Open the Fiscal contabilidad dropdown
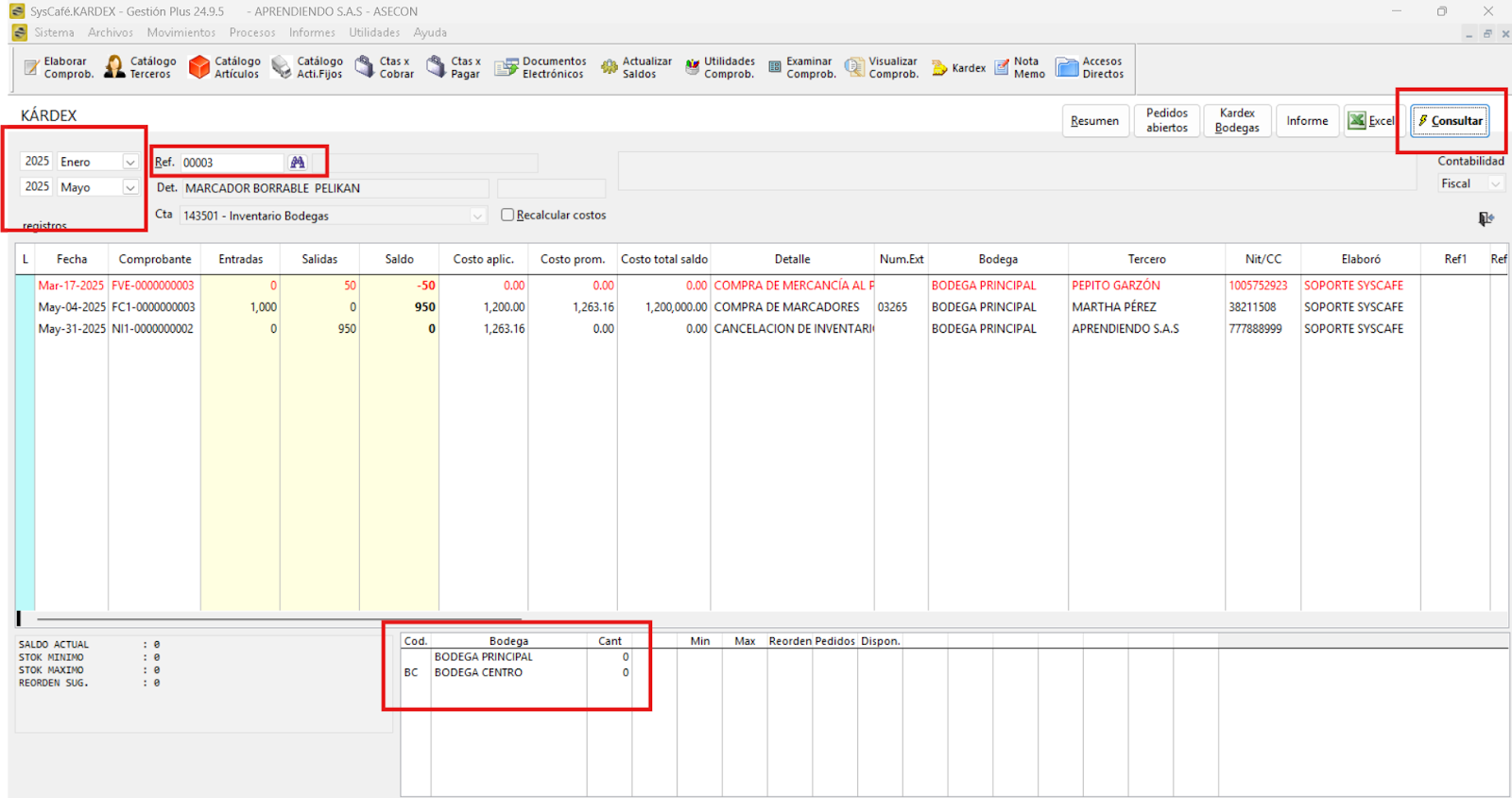The height and width of the screenshot is (798, 1512). [1495, 184]
